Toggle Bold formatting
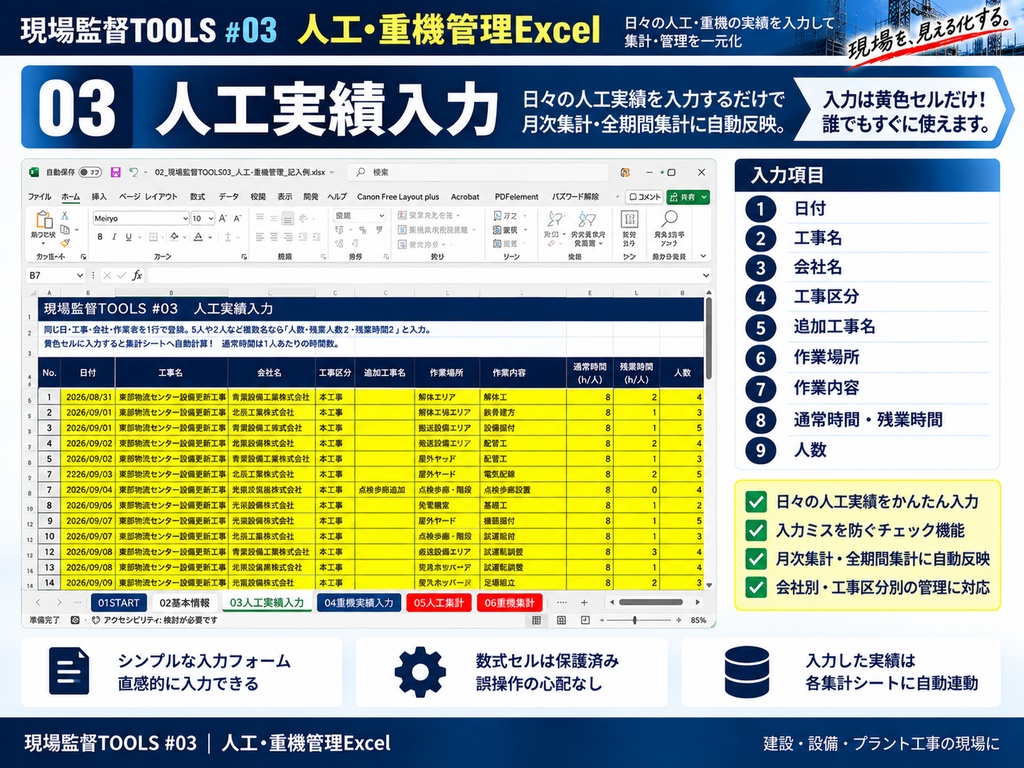 click(100, 236)
